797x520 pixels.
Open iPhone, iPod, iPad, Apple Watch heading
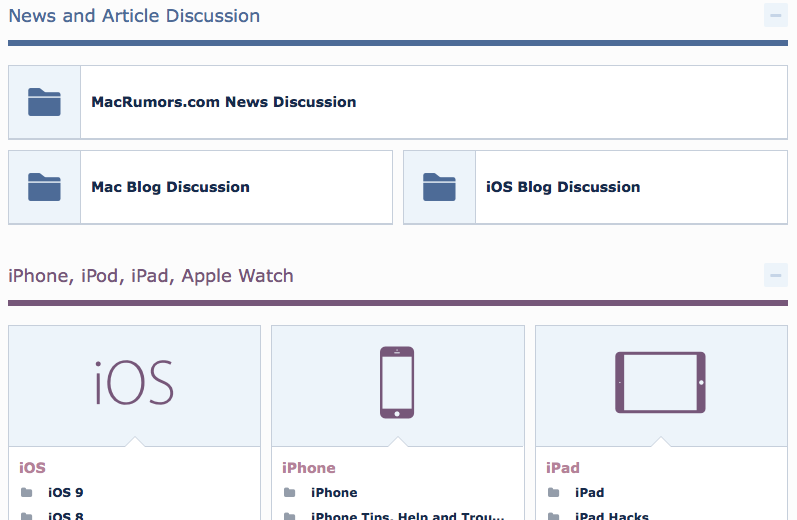coord(151,276)
